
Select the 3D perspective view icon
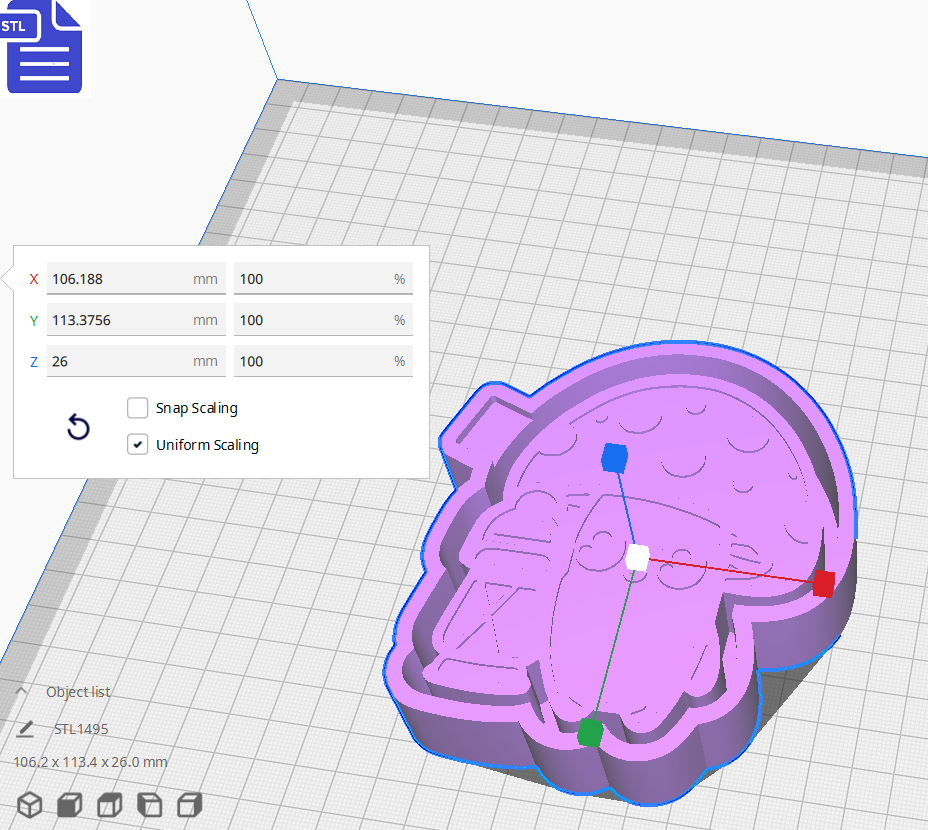29,804
